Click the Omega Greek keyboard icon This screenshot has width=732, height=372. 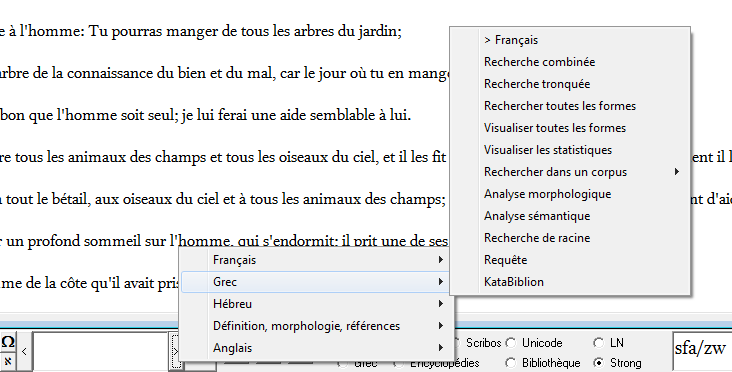point(8,342)
